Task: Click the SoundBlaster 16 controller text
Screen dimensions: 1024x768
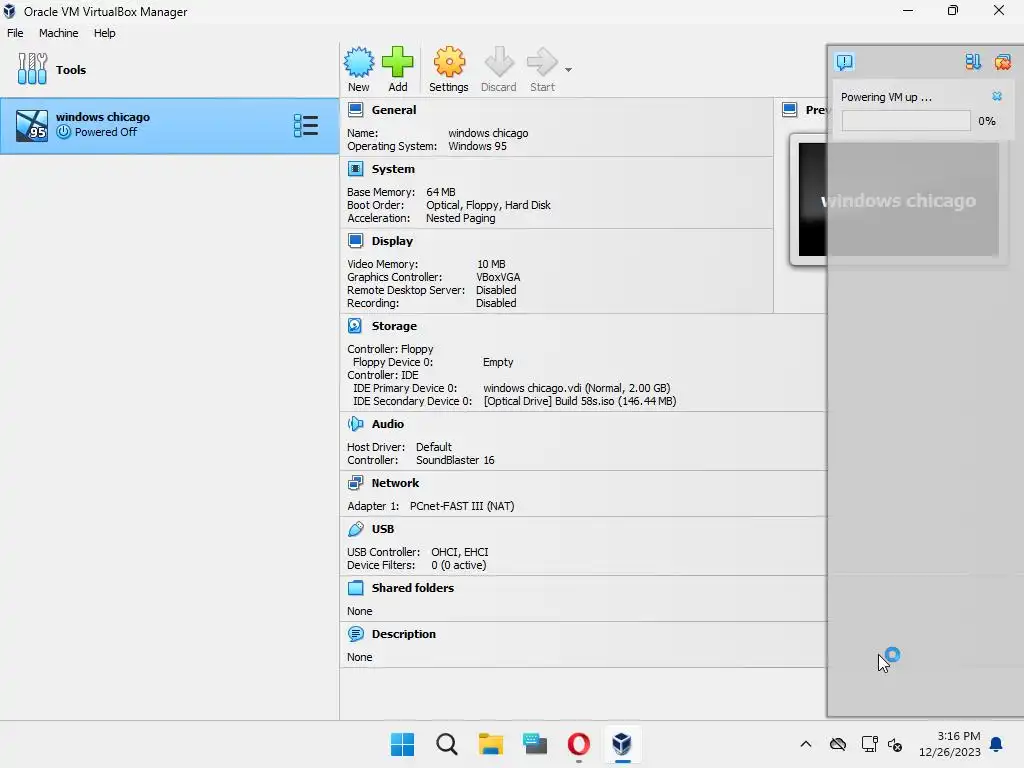Action: (455, 460)
